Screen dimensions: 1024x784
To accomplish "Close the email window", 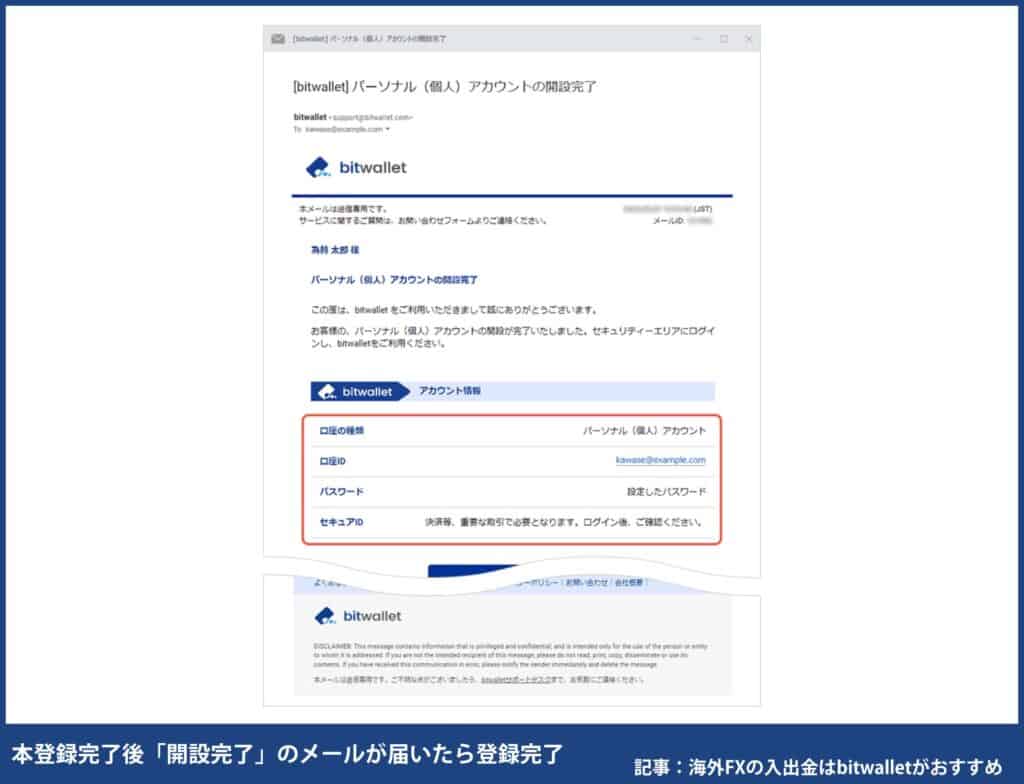I will click(x=748, y=39).
